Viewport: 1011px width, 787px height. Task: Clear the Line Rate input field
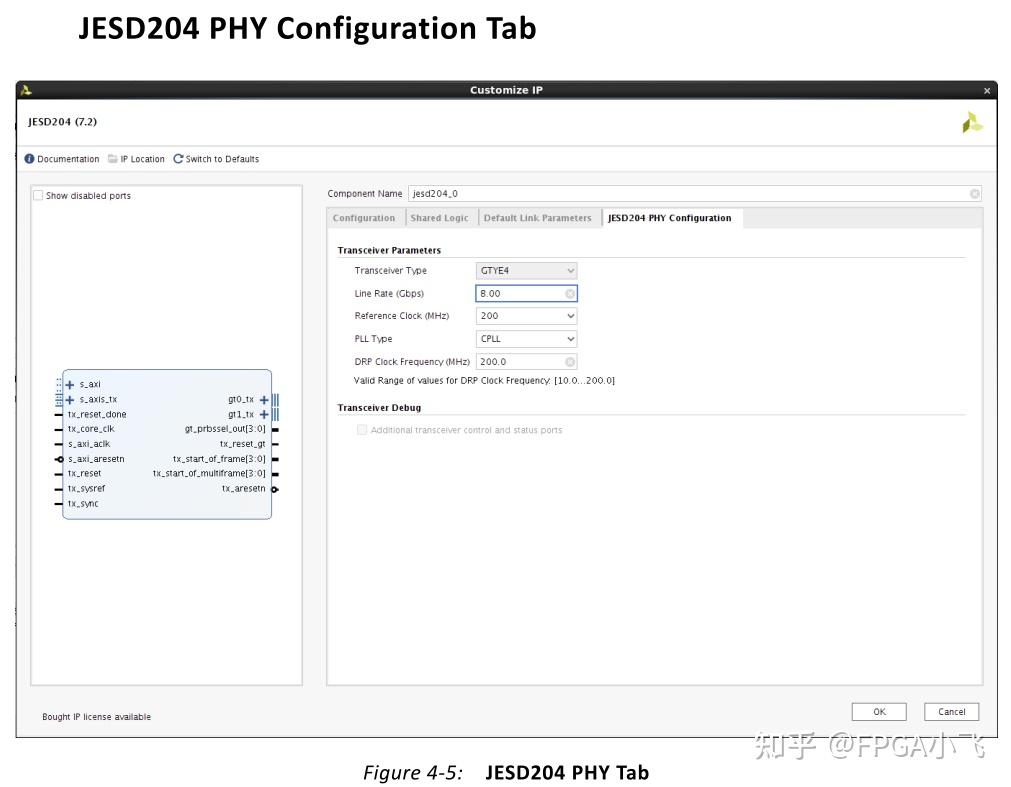point(571,293)
